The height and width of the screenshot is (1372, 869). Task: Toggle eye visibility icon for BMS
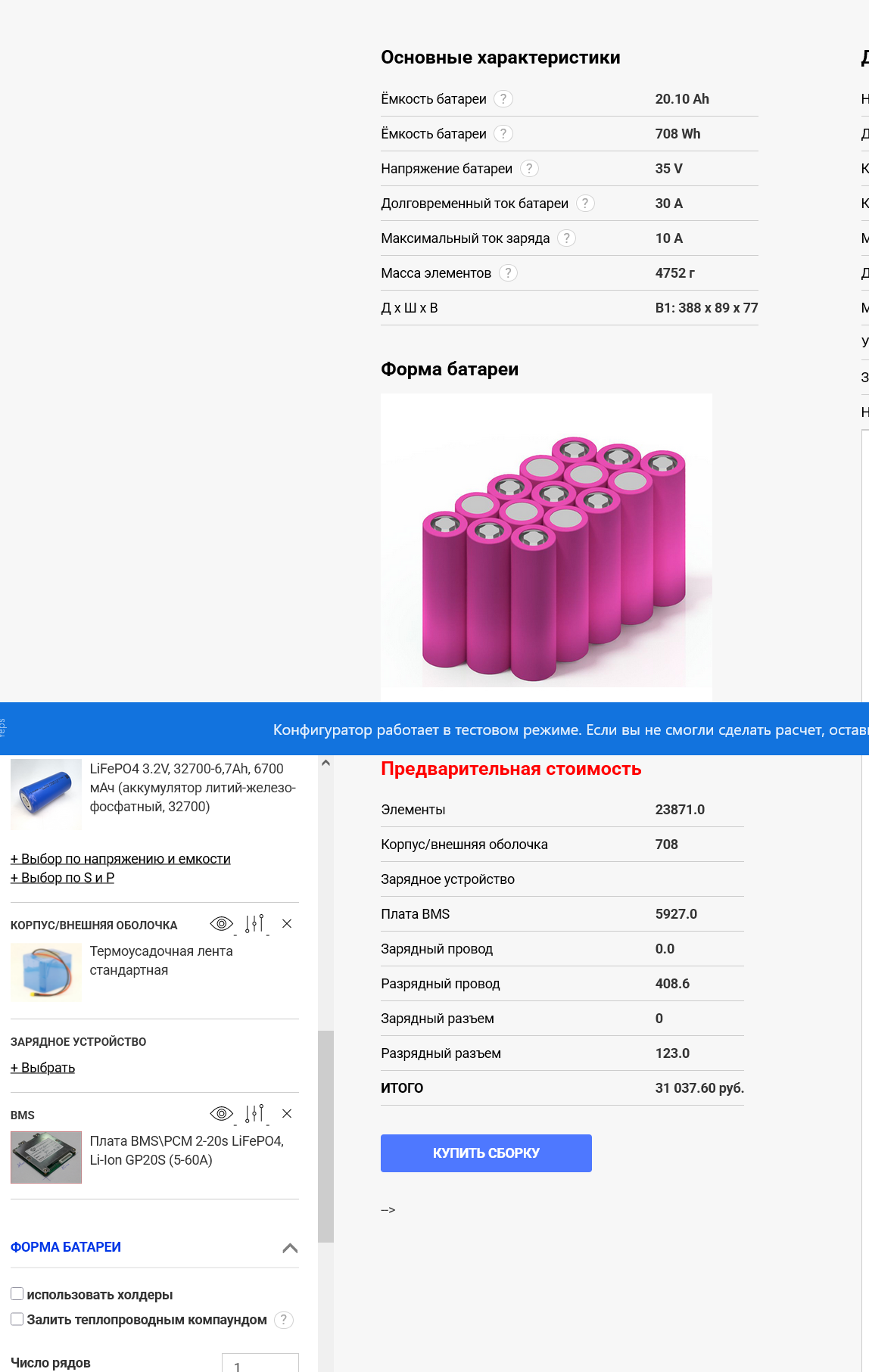(x=221, y=1114)
